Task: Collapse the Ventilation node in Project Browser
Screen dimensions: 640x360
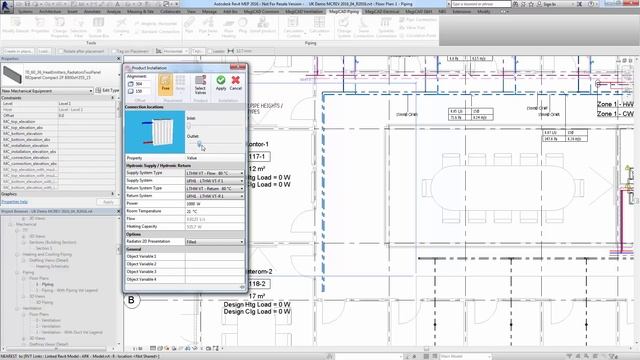Action: click(17, 308)
